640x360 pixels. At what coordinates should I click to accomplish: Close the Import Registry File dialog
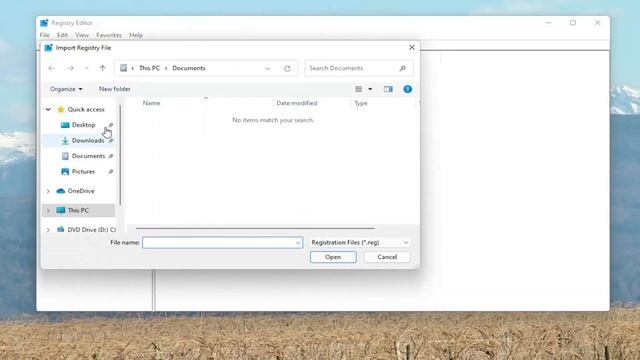[412, 47]
